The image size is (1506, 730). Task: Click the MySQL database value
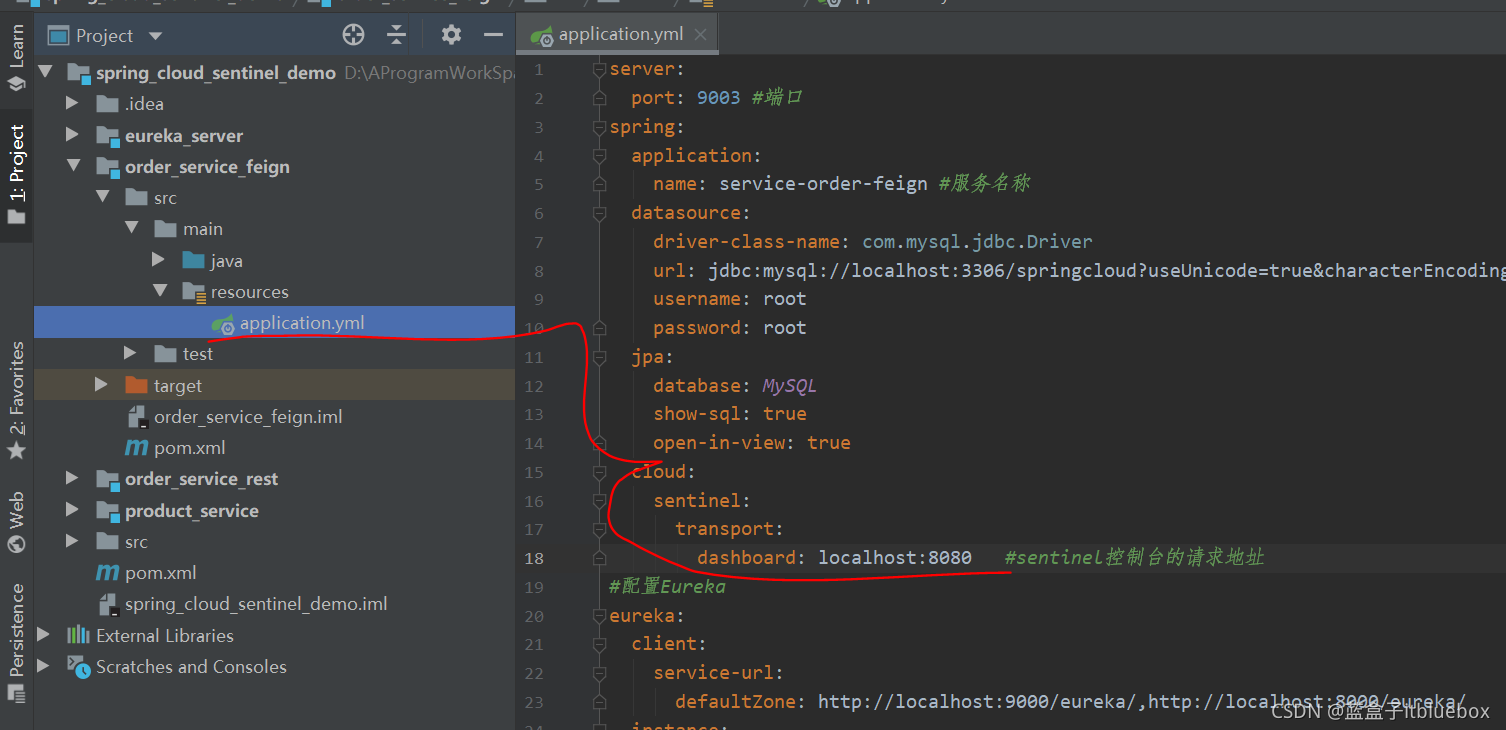click(x=789, y=386)
